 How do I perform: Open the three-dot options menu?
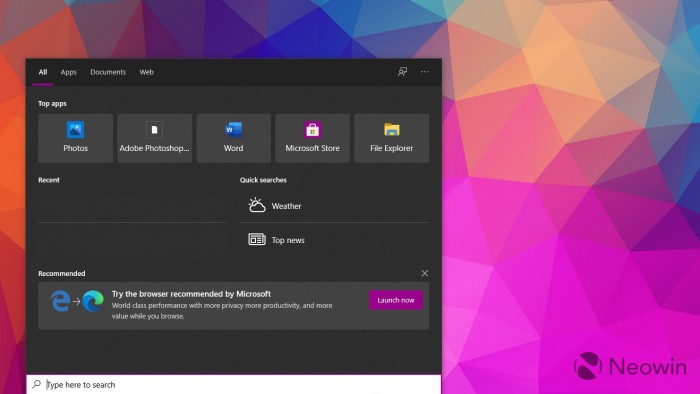click(425, 72)
